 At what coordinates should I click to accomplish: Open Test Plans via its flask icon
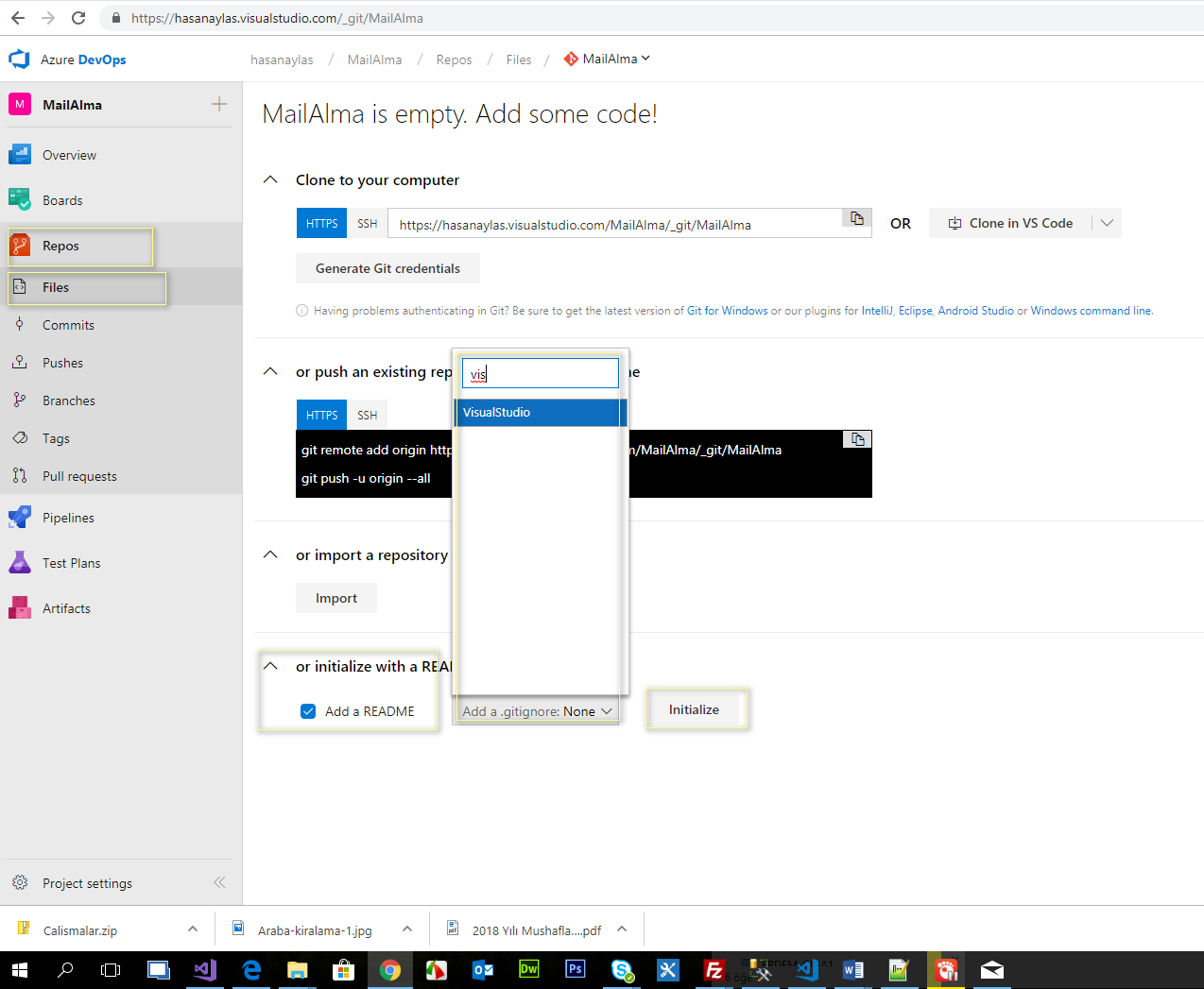pyautogui.click(x=20, y=563)
